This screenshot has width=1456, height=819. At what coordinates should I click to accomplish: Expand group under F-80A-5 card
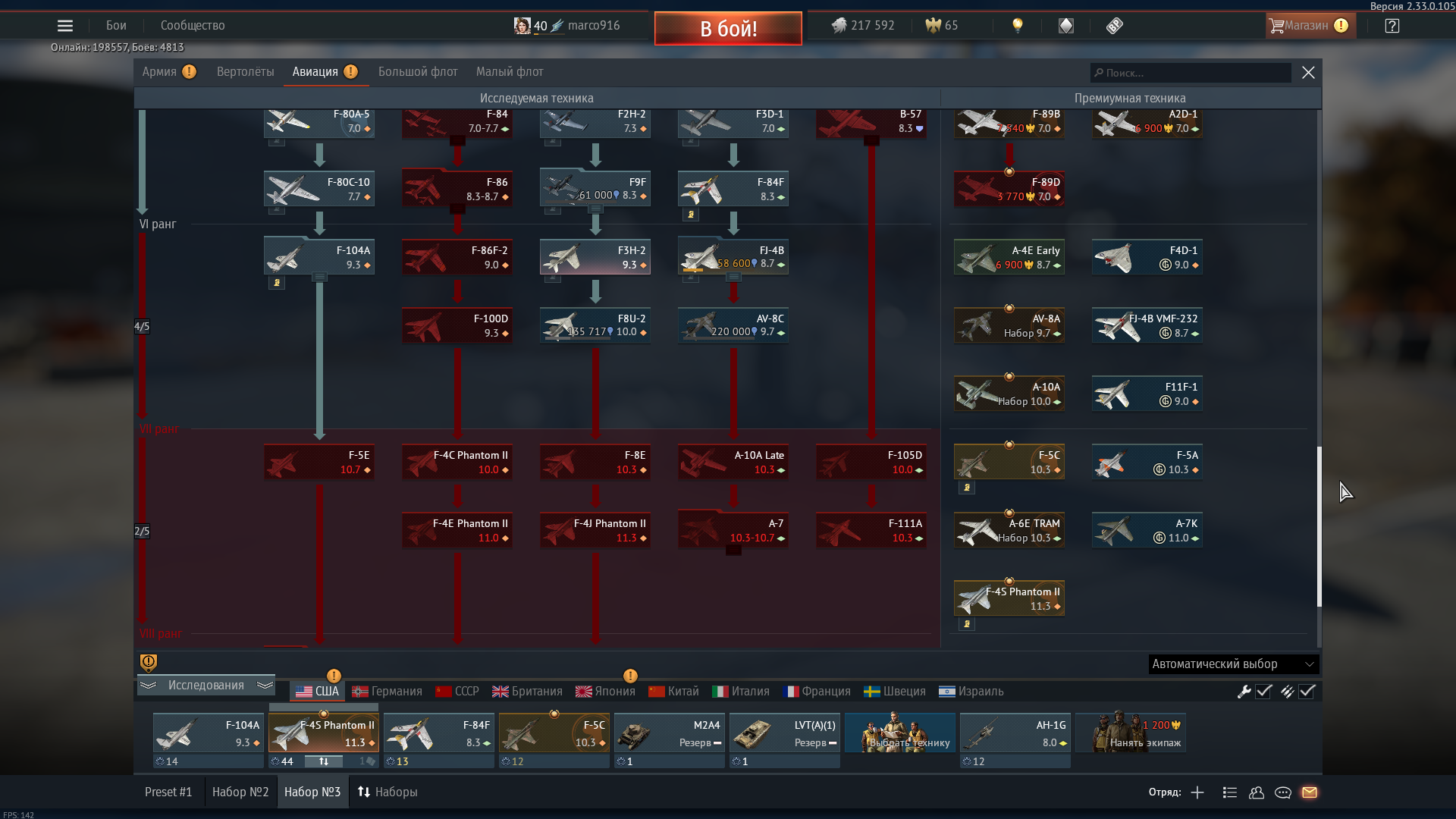(x=277, y=142)
